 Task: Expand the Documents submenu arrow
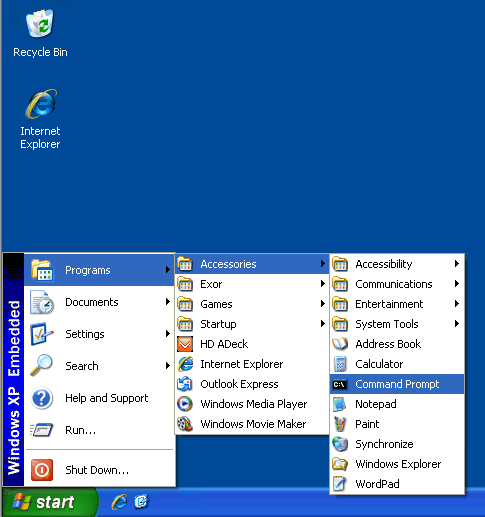tap(168, 302)
